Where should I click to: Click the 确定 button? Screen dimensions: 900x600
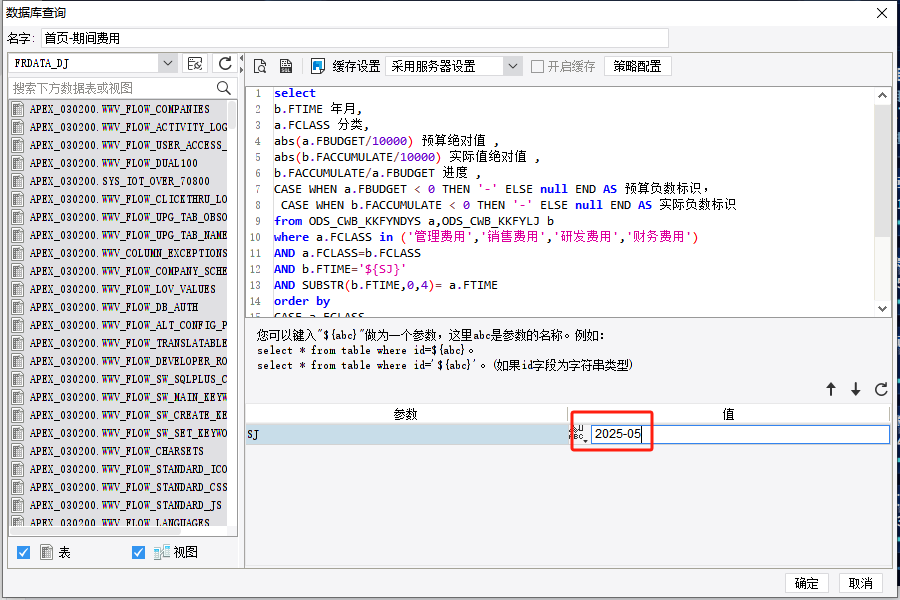click(806, 583)
